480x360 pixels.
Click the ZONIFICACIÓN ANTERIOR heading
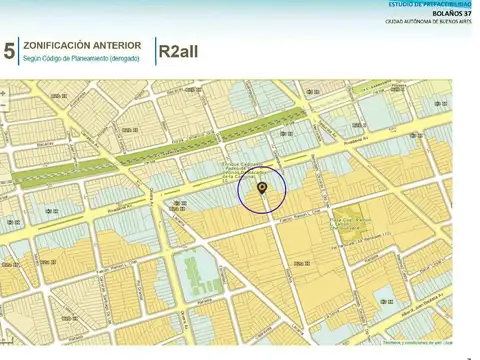tap(82, 45)
